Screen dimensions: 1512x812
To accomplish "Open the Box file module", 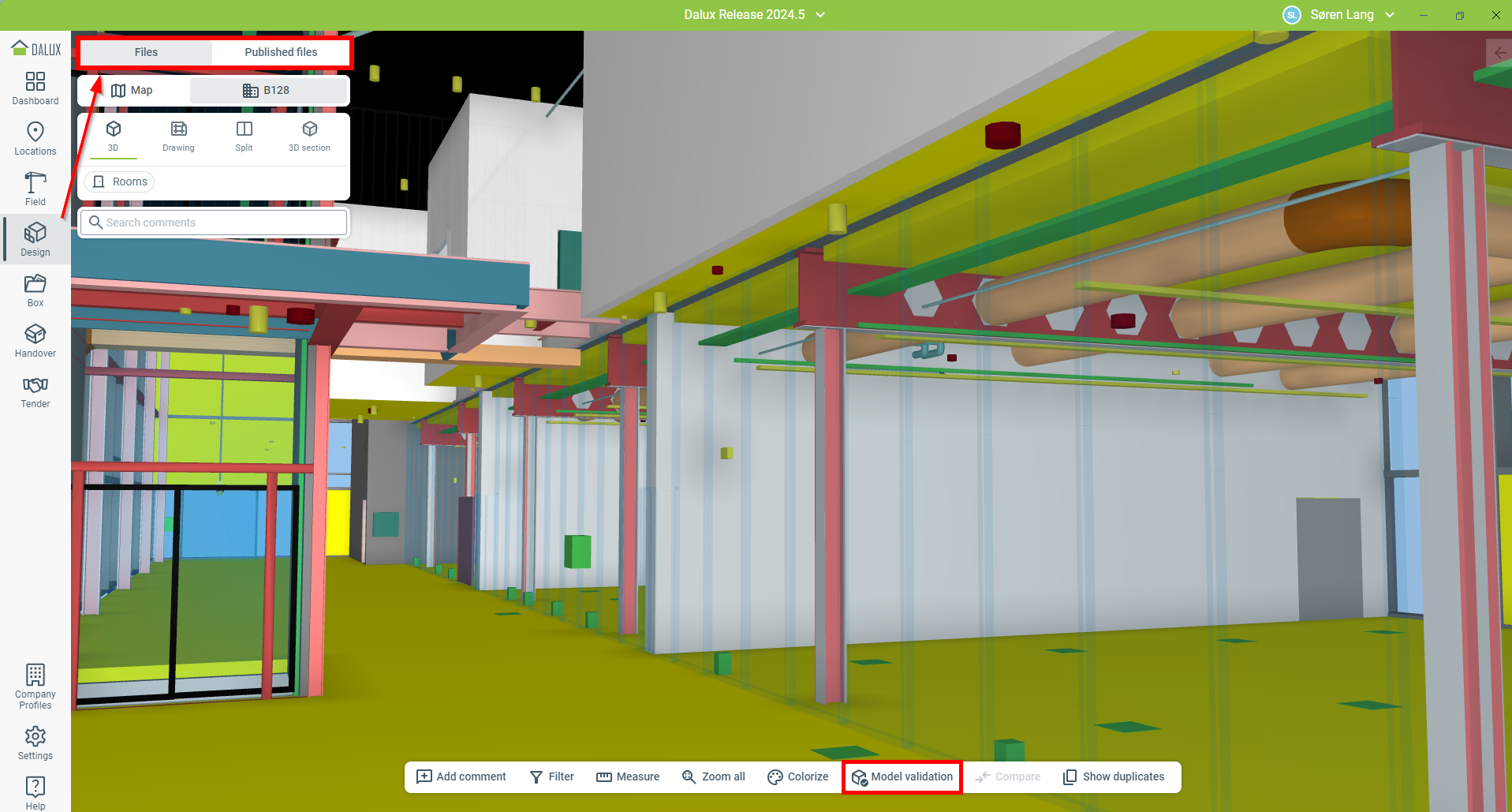I will [x=35, y=290].
